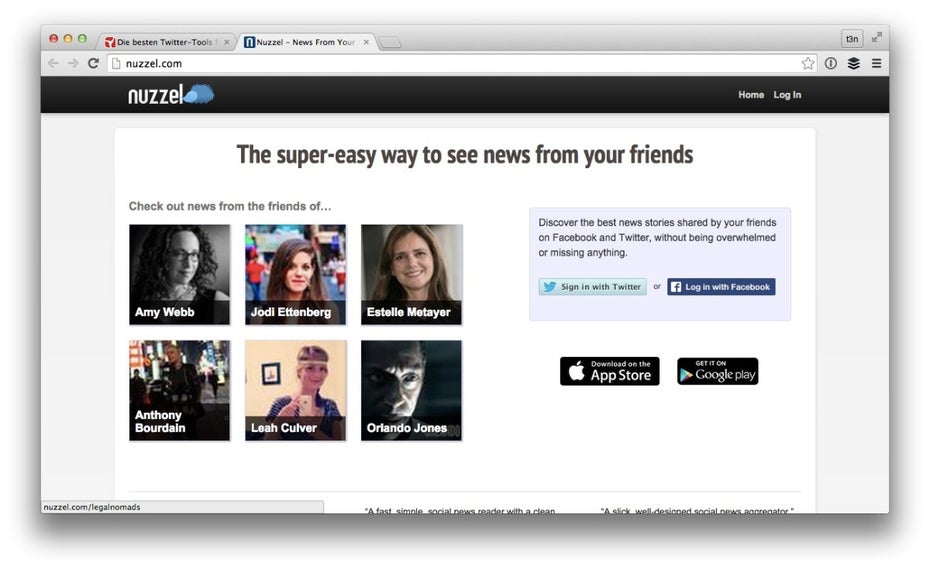
Task: Bookmark the page with the star icon
Action: pos(808,63)
